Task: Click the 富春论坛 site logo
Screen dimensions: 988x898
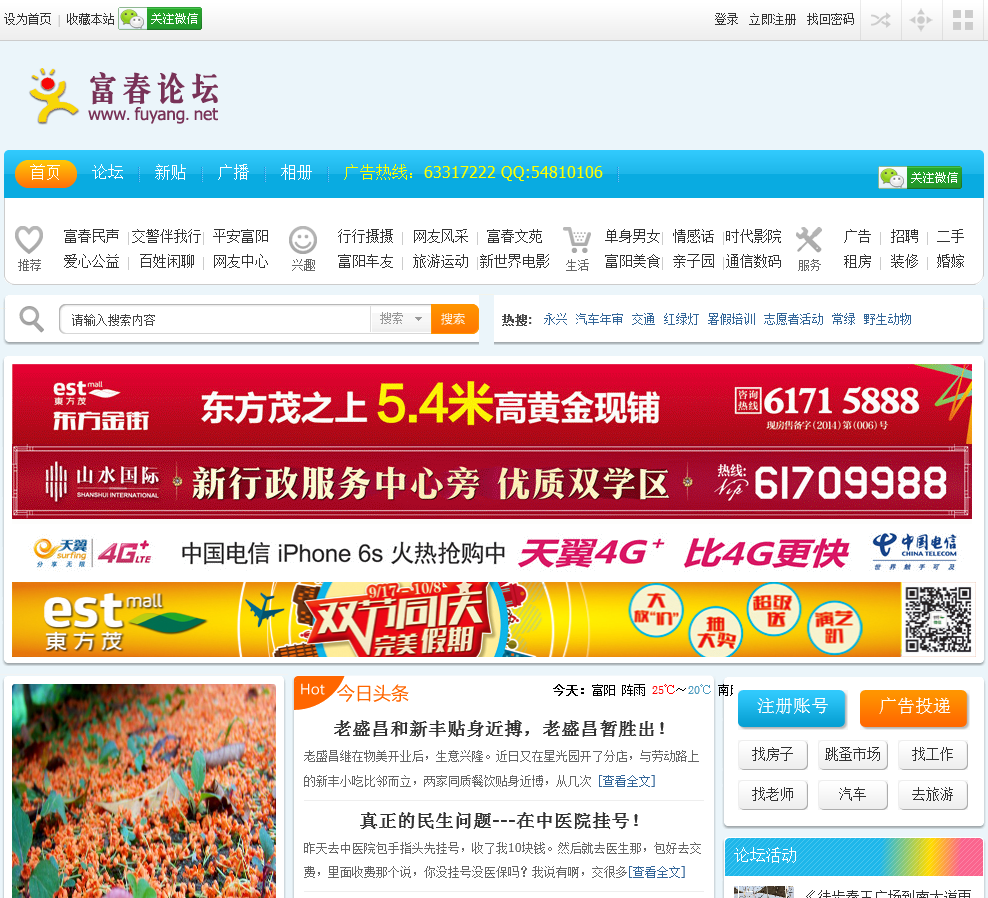Action: point(125,96)
